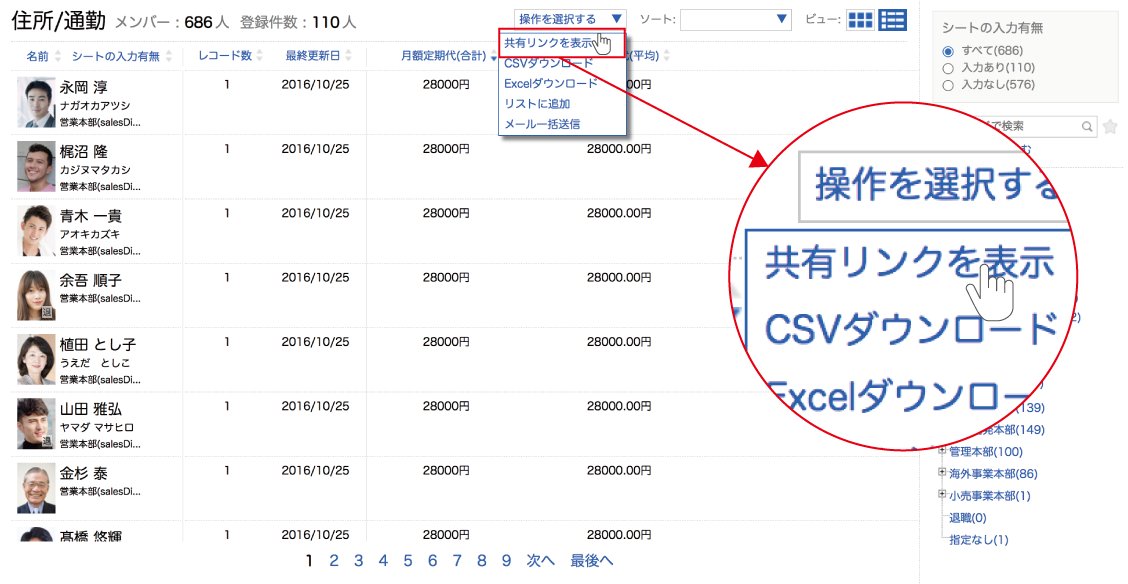
Task: Click the sort arrows next to シートの入力有無
Action: (168, 56)
